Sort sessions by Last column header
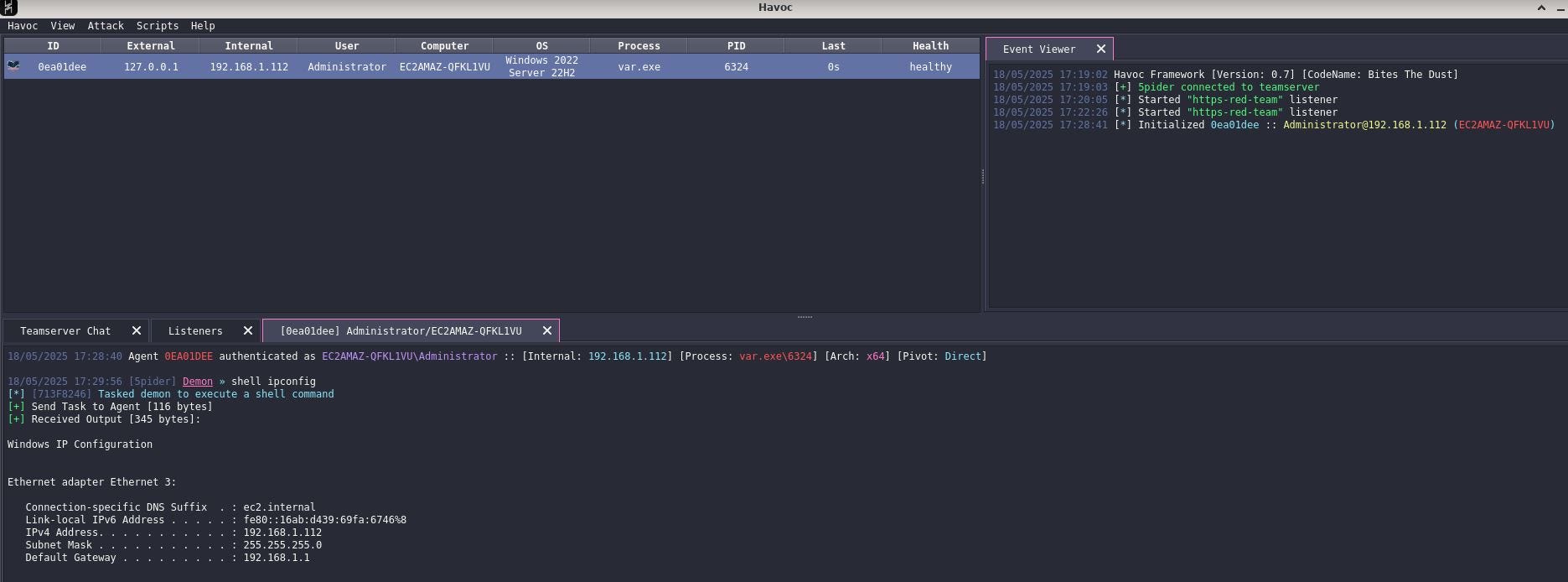The height and width of the screenshot is (582, 1568). (x=833, y=46)
